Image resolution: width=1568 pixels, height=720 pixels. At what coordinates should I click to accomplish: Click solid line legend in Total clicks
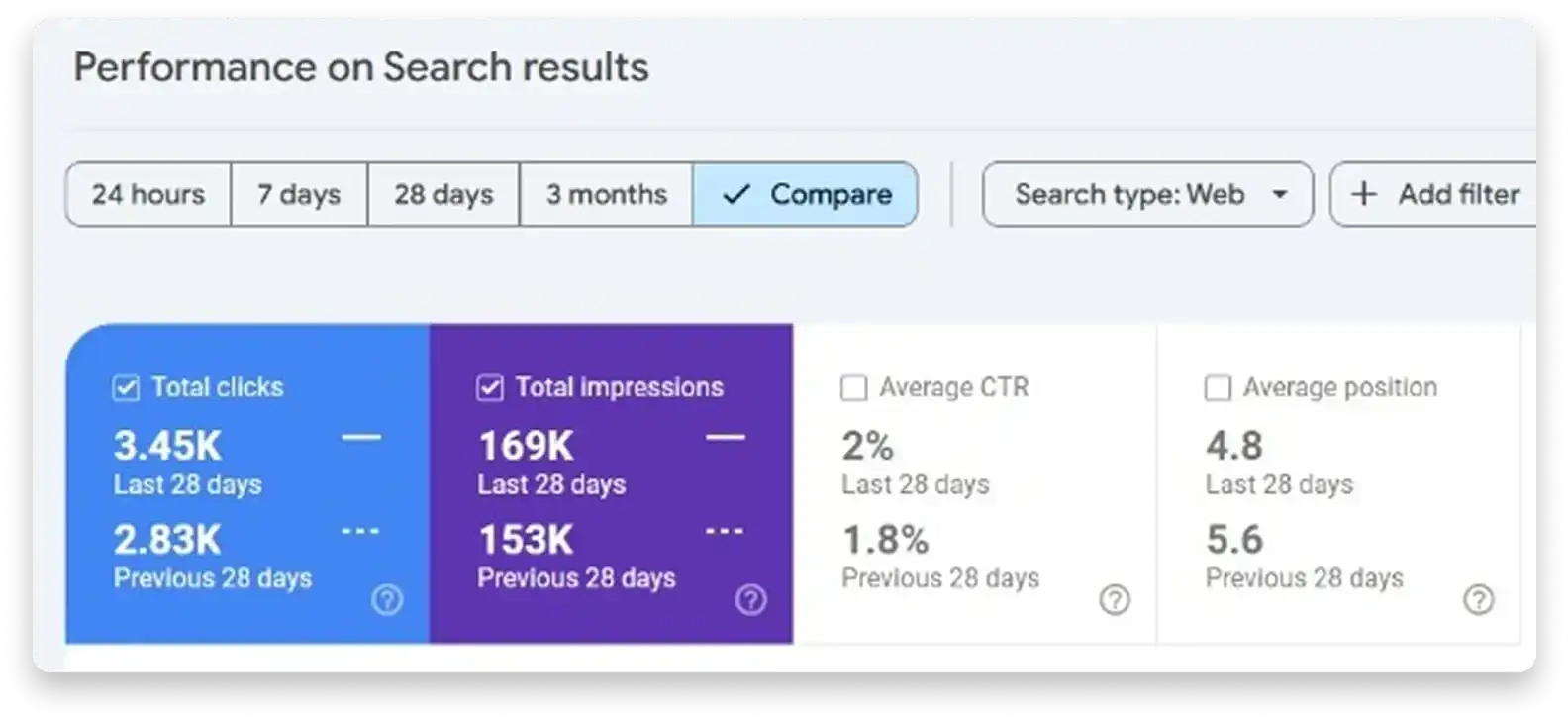tap(361, 437)
